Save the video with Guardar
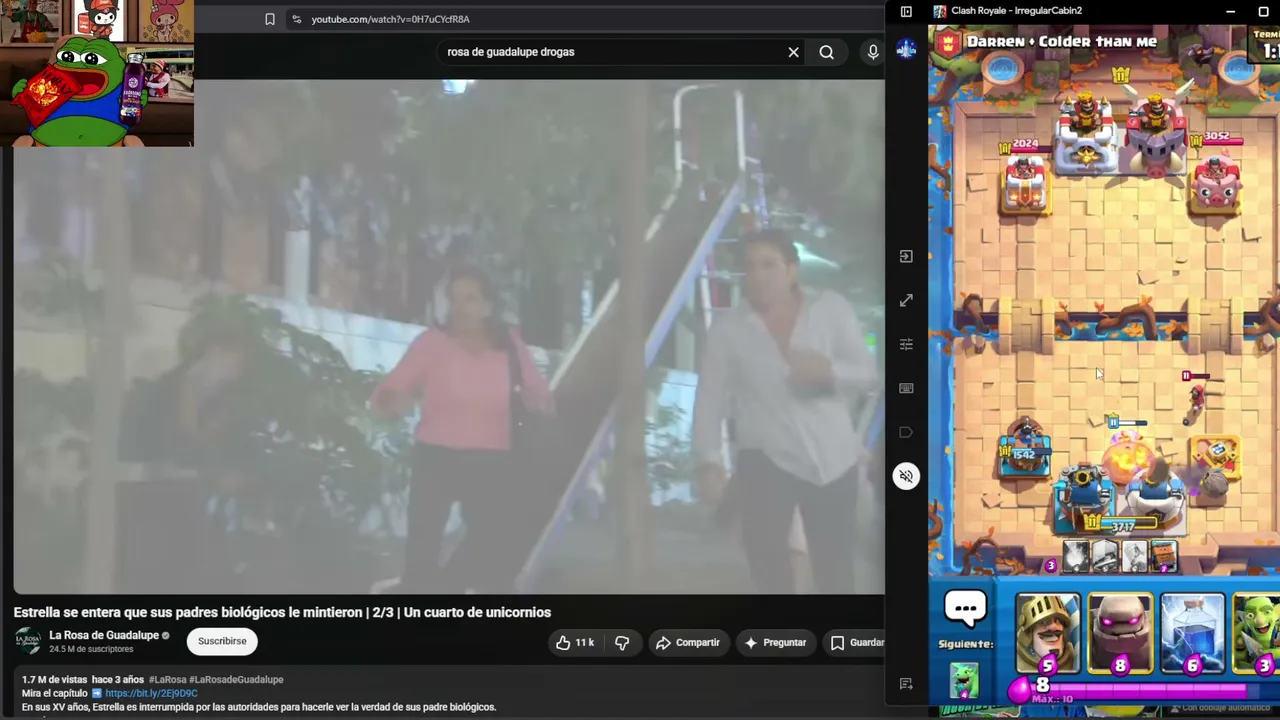Viewport: 1280px width, 720px height. 857,642
